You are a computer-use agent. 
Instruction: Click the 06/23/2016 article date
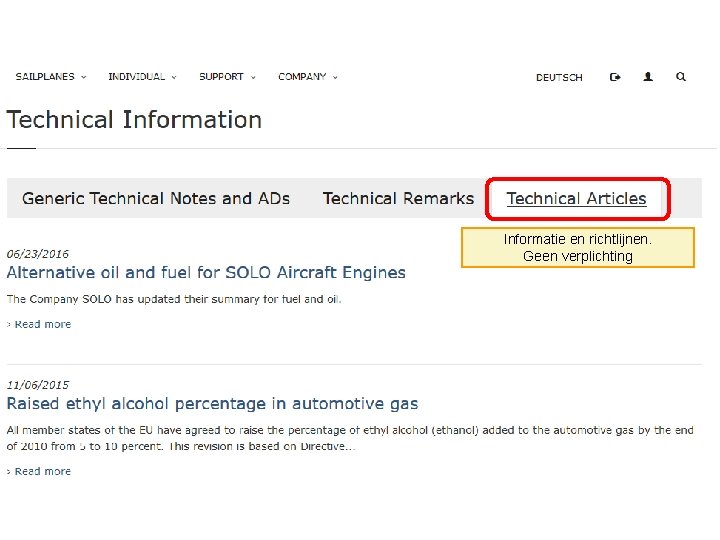[38, 253]
